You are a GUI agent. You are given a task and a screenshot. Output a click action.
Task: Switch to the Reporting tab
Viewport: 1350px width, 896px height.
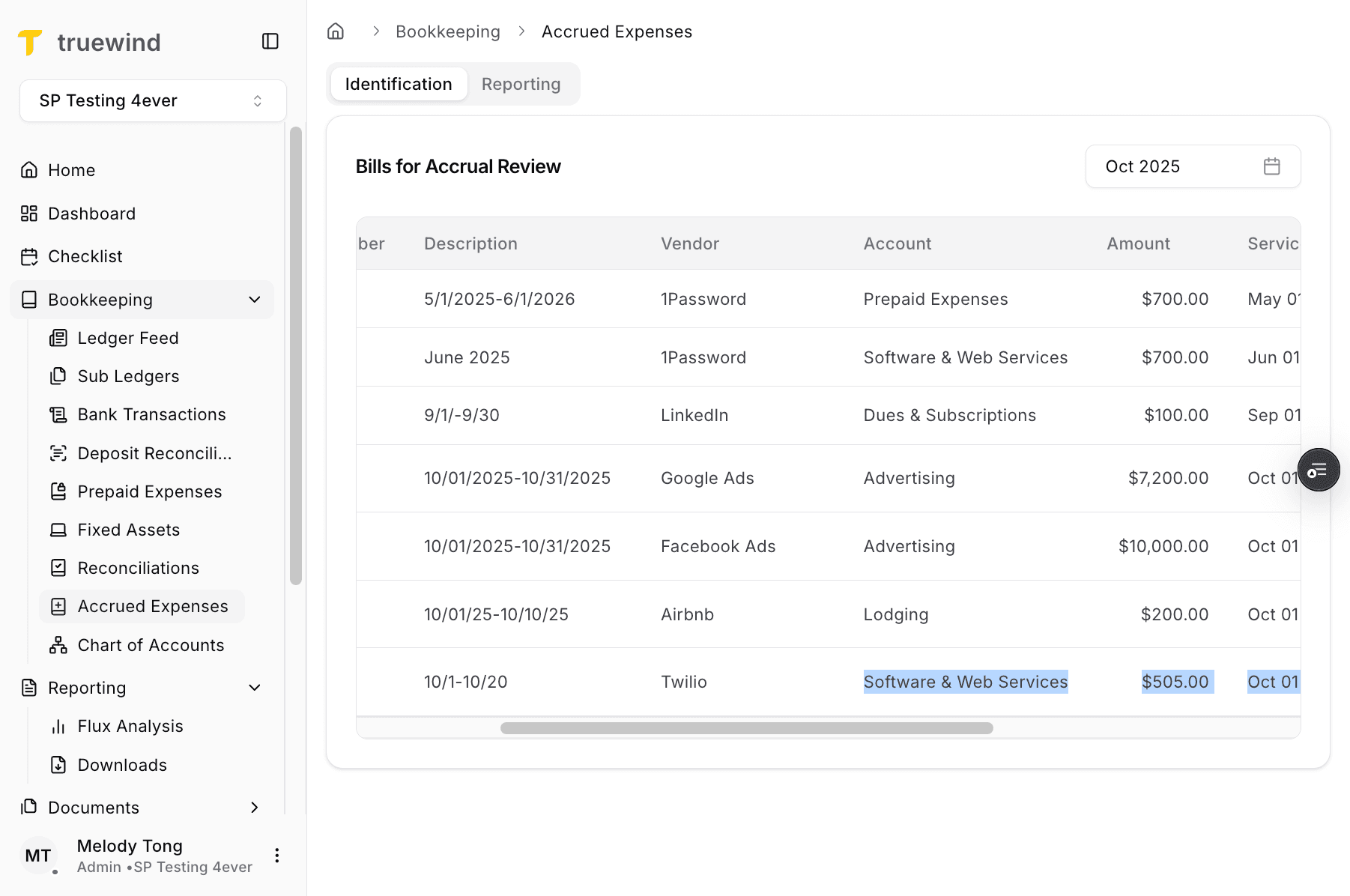coord(521,84)
